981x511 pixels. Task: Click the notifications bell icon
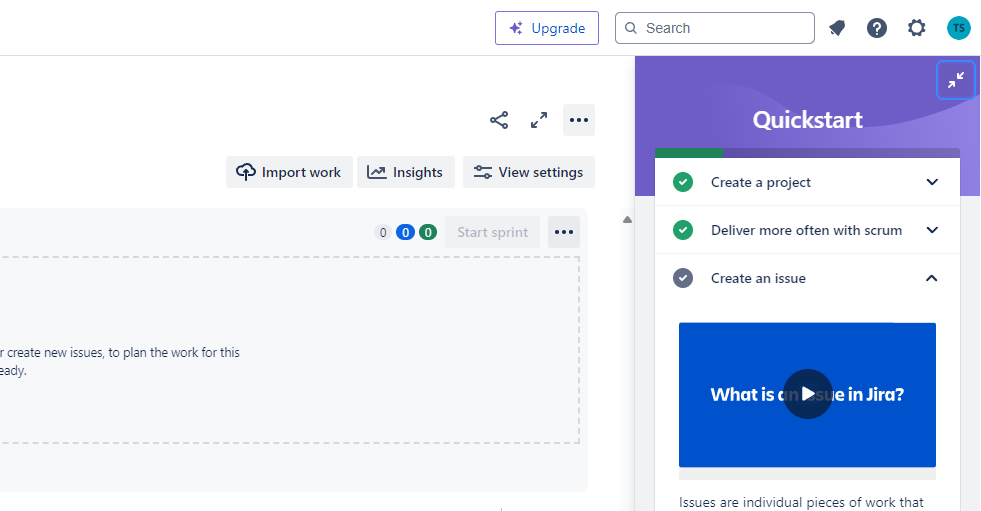(837, 28)
